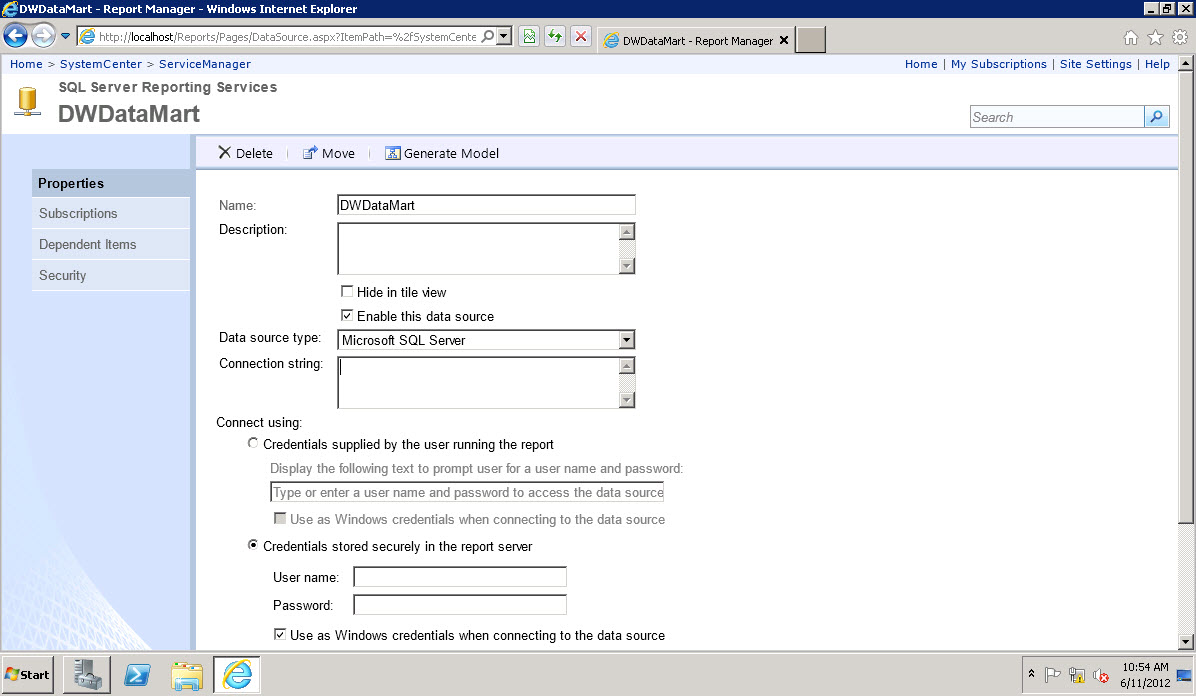1196x696 pixels.
Task: Click Move in the toolbar
Action: click(329, 153)
